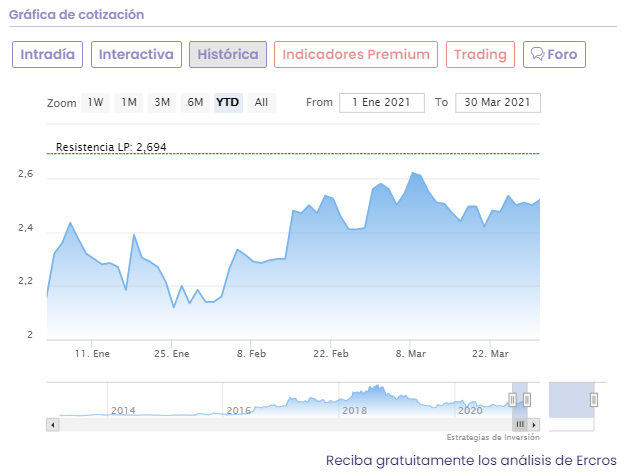Switch to the Interactiva chart tab
Image resolution: width=627 pixels, height=476 pixels.
click(x=136, y=54)
